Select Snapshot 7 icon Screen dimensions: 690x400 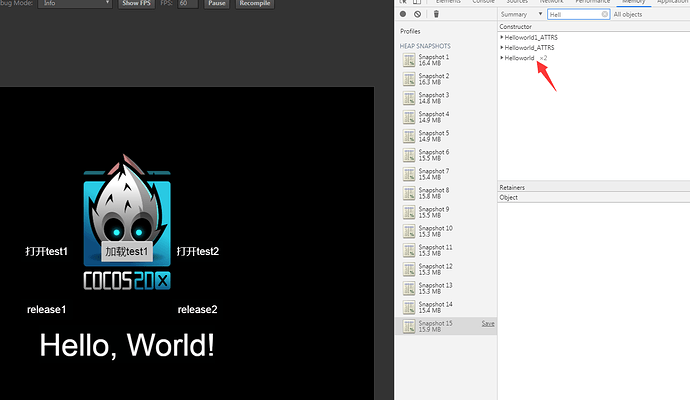pyautogui.click(x=409, y=174)
